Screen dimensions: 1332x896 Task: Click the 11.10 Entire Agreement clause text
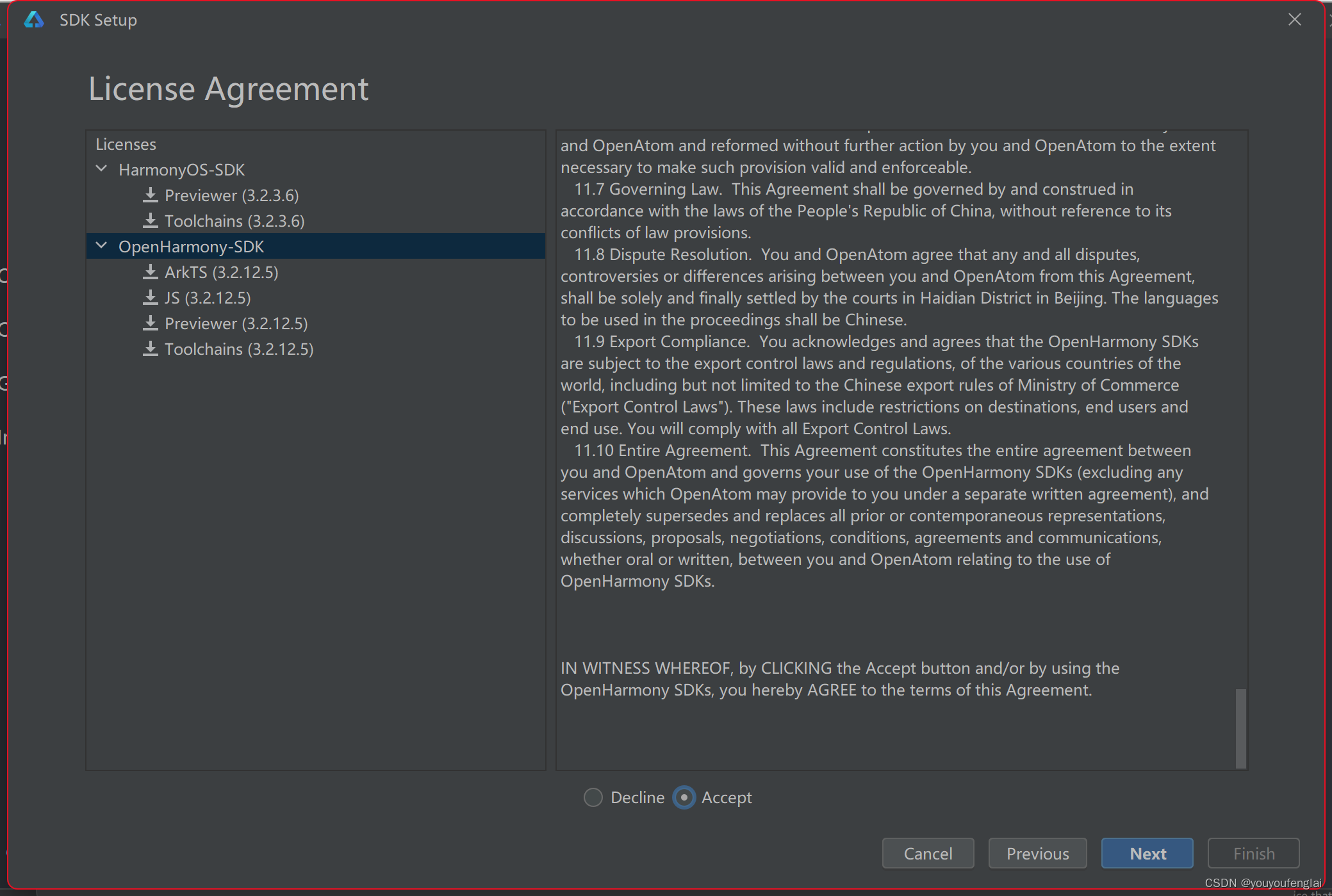pyautogui.click(x=884, y=516)
